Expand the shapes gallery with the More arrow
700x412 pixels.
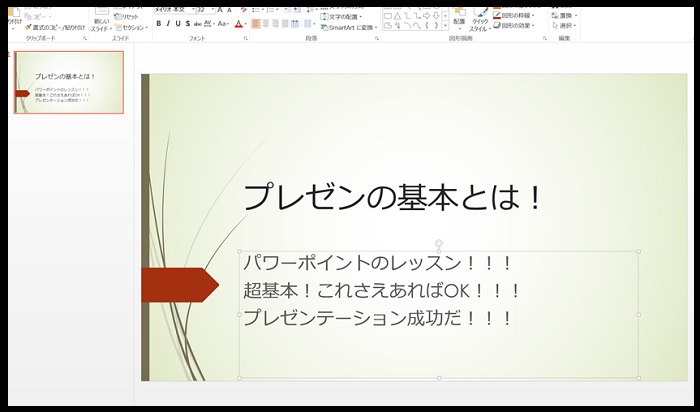coord(445,26)
